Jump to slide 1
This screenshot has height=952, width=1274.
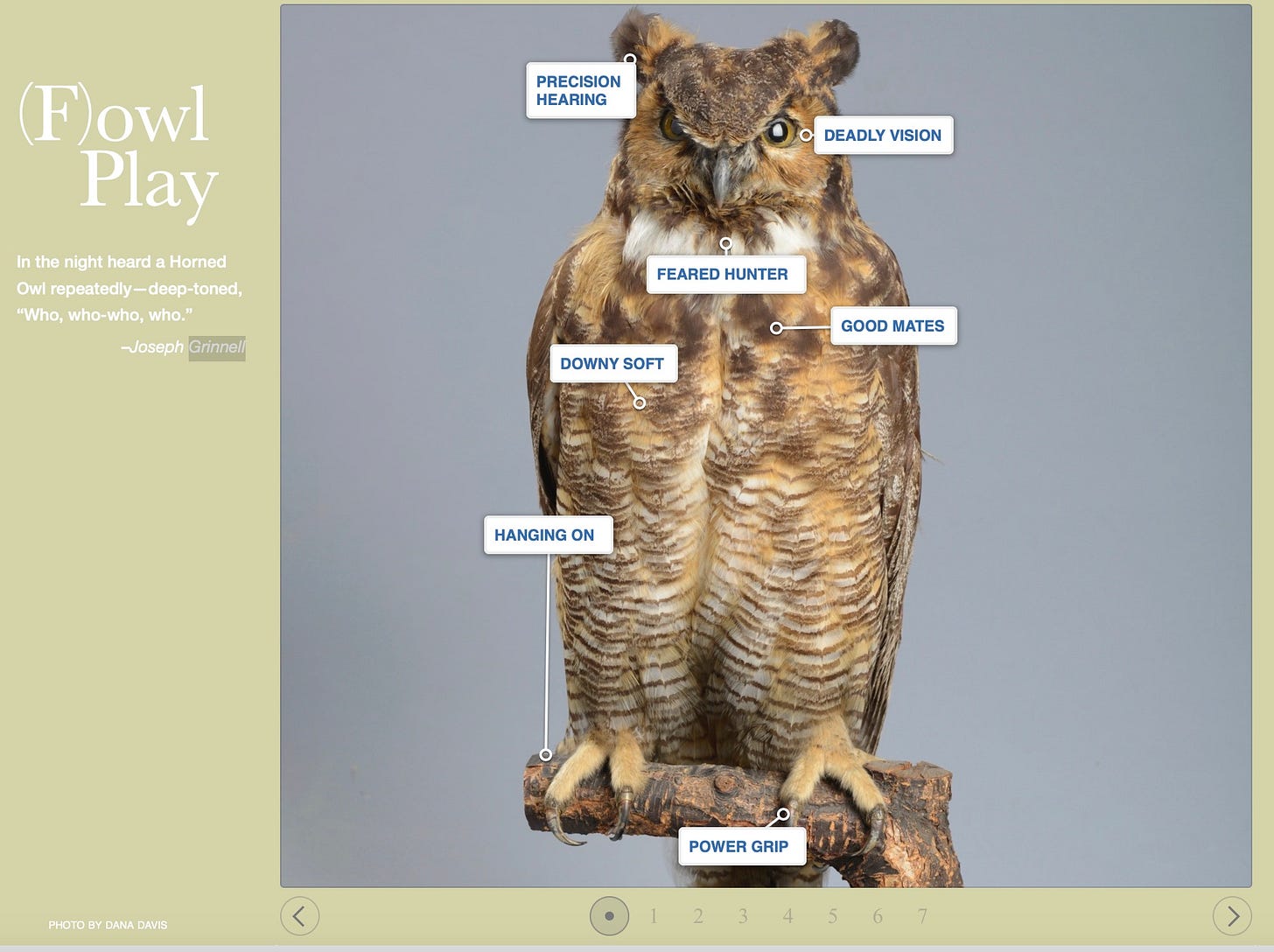pyautogui.click(x=654, y=916)
